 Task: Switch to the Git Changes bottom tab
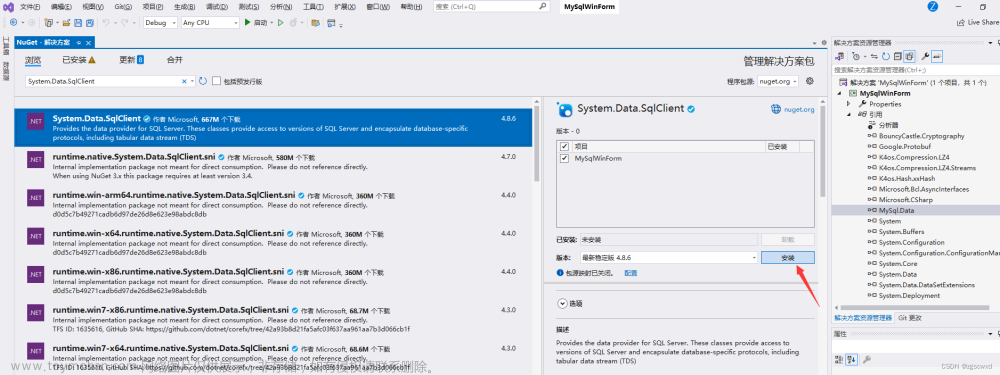tap(909, 318)
